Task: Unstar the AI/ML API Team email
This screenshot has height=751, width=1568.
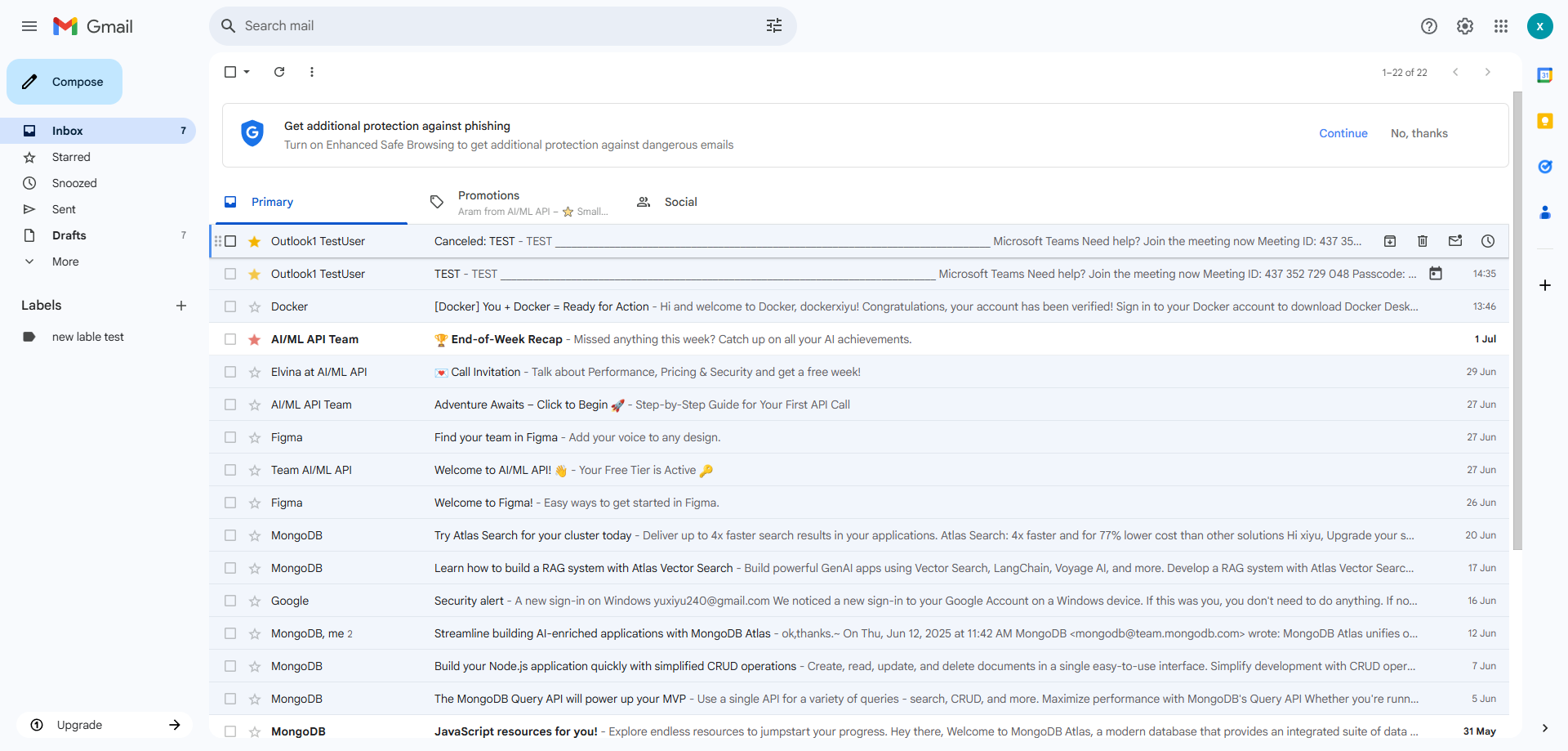Action: [255, 339]
